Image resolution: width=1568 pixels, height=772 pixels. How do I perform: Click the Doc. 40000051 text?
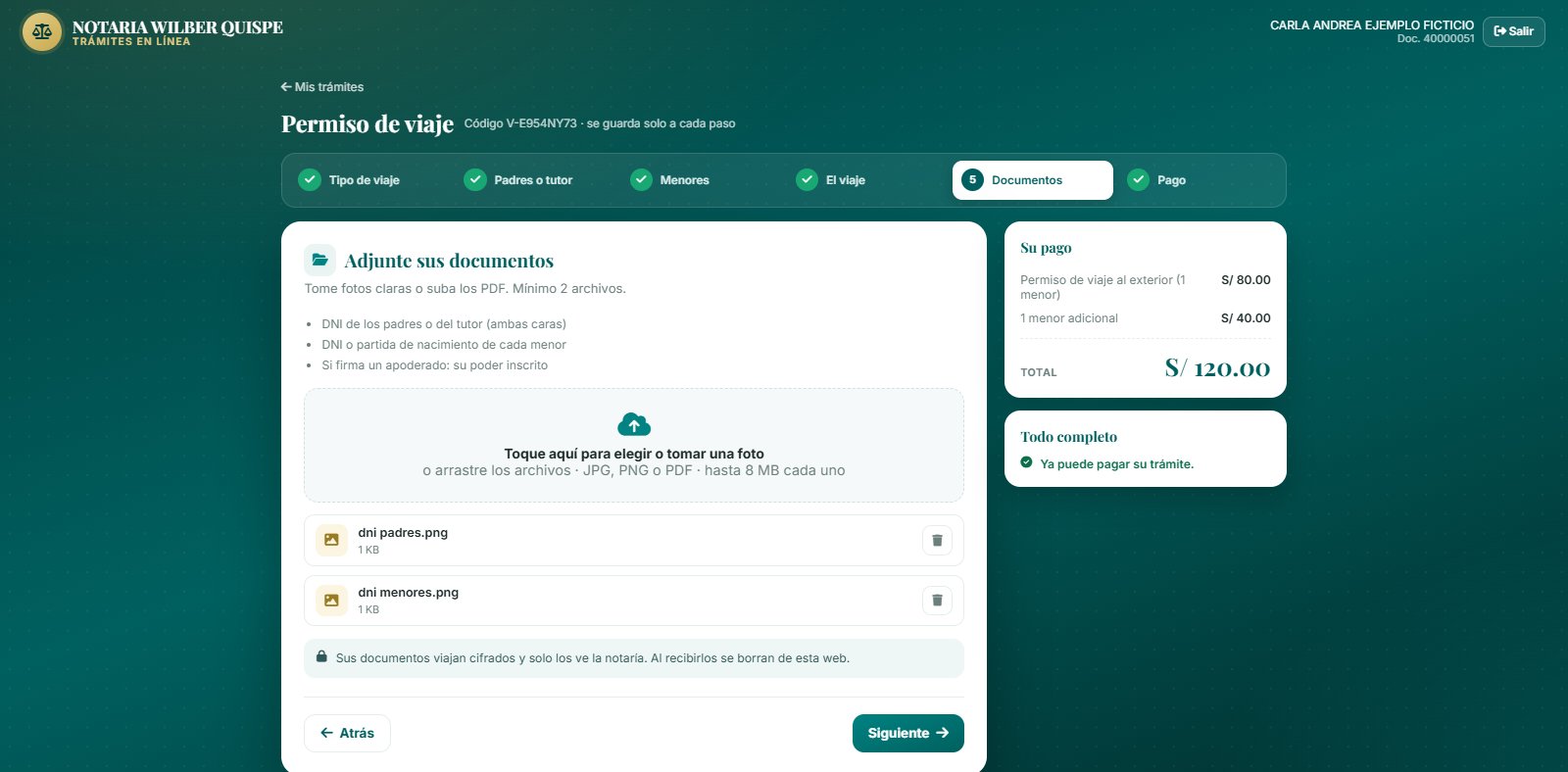tap(1436, 39)
